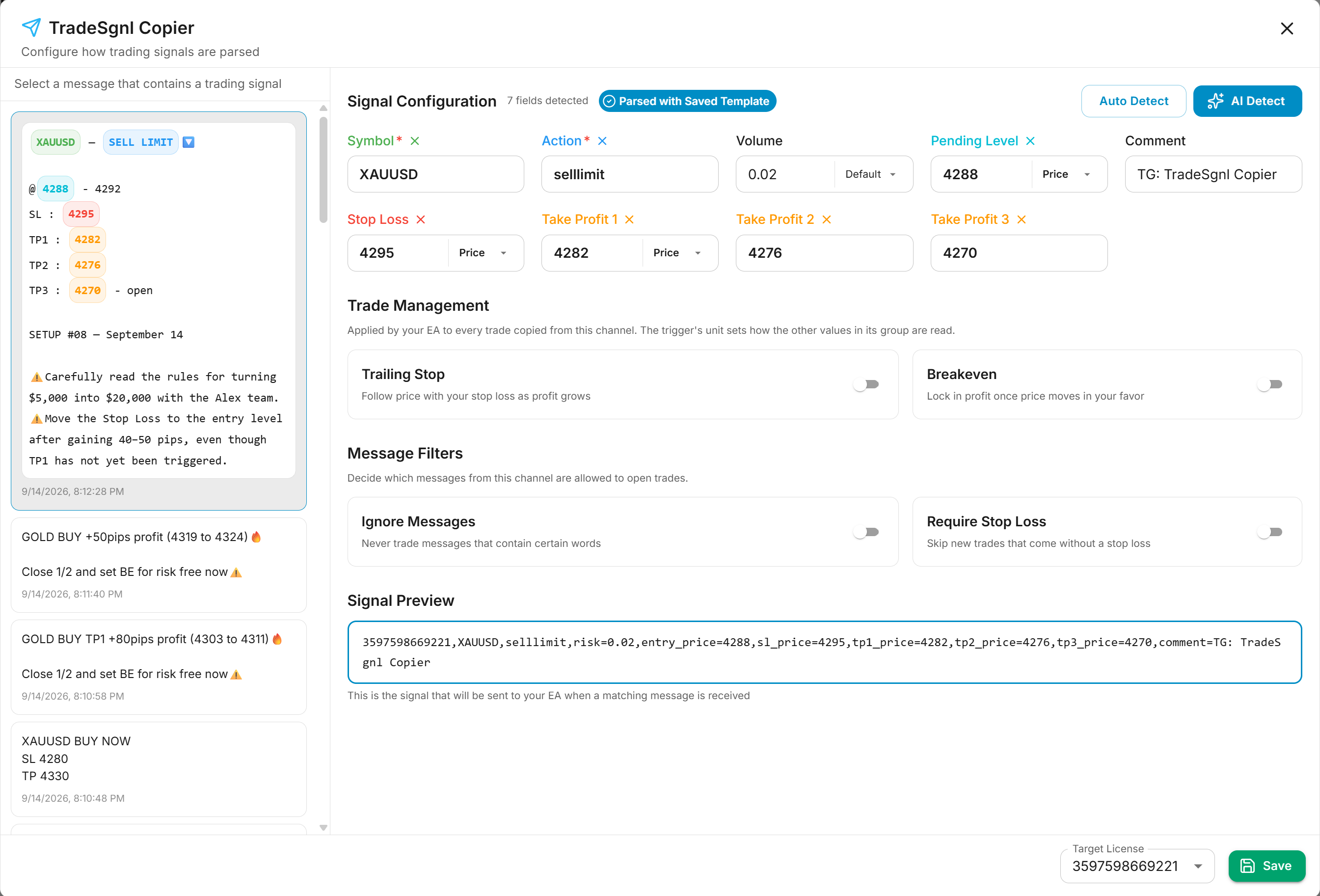Viewport: 1320px width, 896px height.
Task: Remove the Take Profit 1 mapping
Action: coord(629,219)
